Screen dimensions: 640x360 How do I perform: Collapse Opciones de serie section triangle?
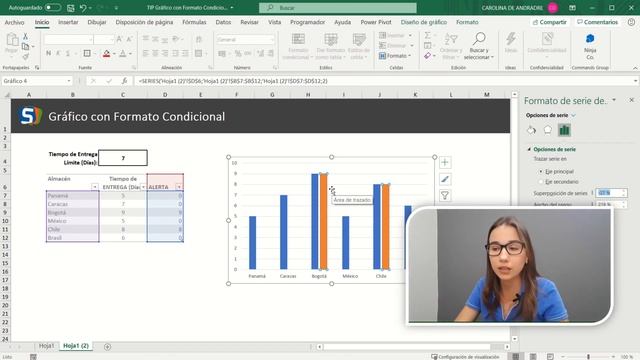click(529, 149)
